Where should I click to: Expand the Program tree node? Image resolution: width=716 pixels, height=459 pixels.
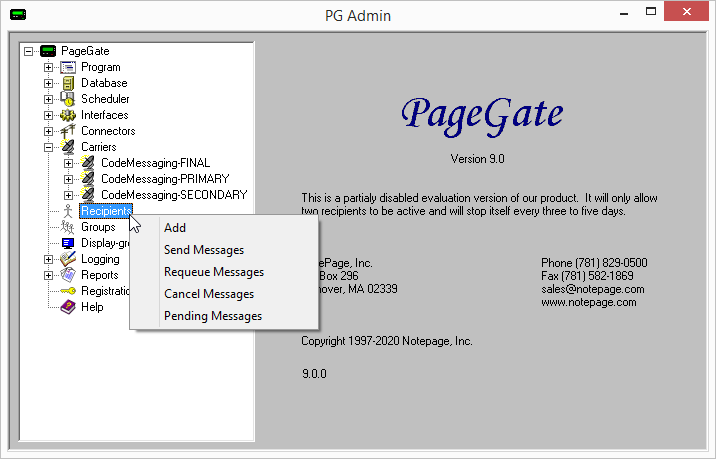click(x=48, y=68)
